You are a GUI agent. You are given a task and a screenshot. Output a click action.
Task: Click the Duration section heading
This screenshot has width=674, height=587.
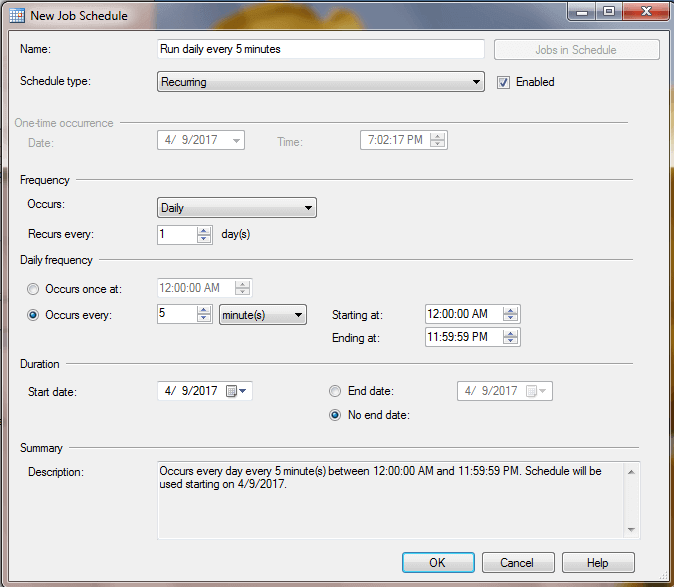pyautogui.click(x=40, y=364)
